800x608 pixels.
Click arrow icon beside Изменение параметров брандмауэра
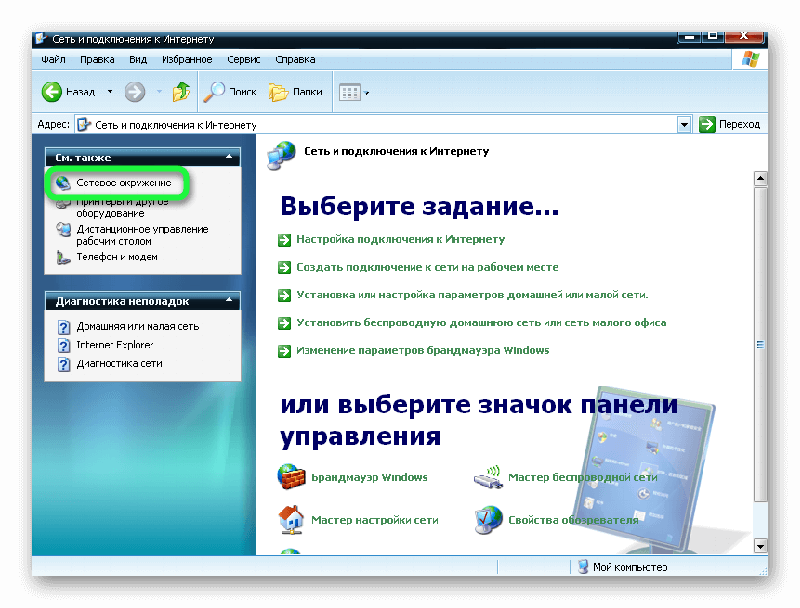284,351
